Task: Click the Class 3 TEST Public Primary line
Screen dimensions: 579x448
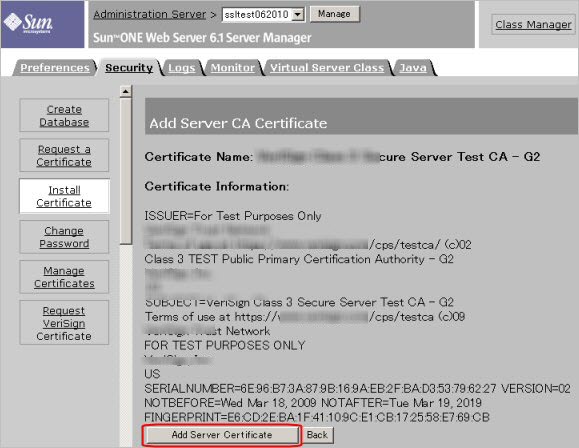Action: pos(299,259)
